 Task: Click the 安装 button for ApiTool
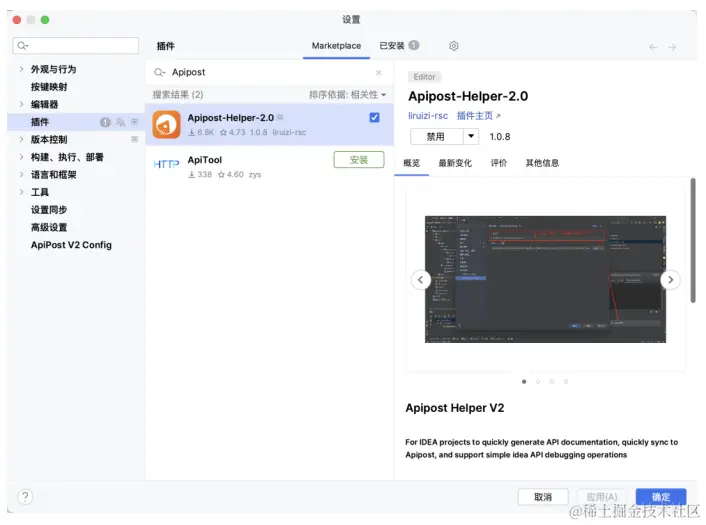[359, 160]
